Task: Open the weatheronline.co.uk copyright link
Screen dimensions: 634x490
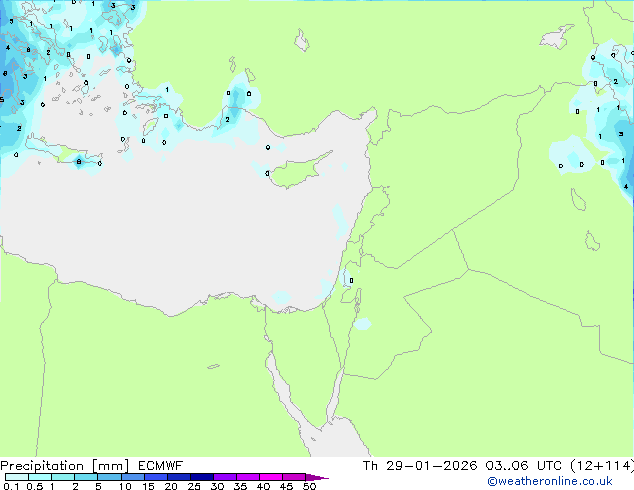Action: point(550,481)
